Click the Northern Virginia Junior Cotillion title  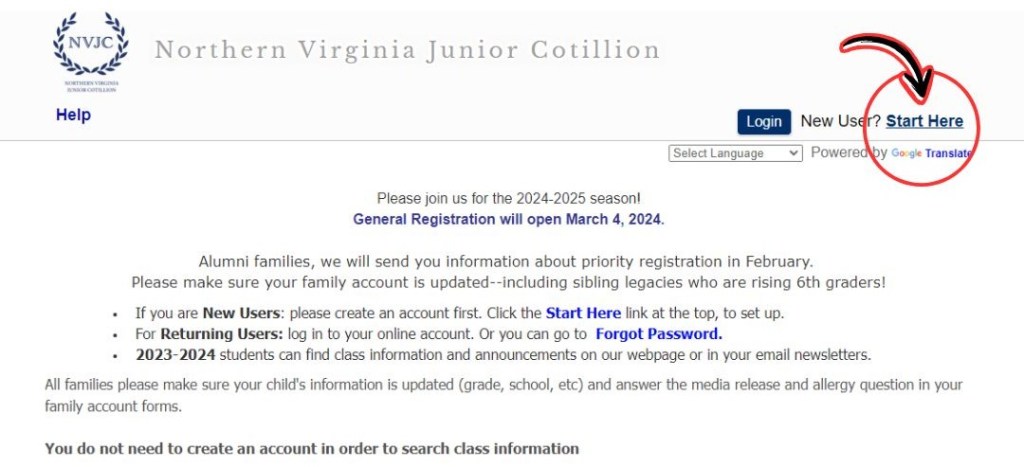coord(407,49)
